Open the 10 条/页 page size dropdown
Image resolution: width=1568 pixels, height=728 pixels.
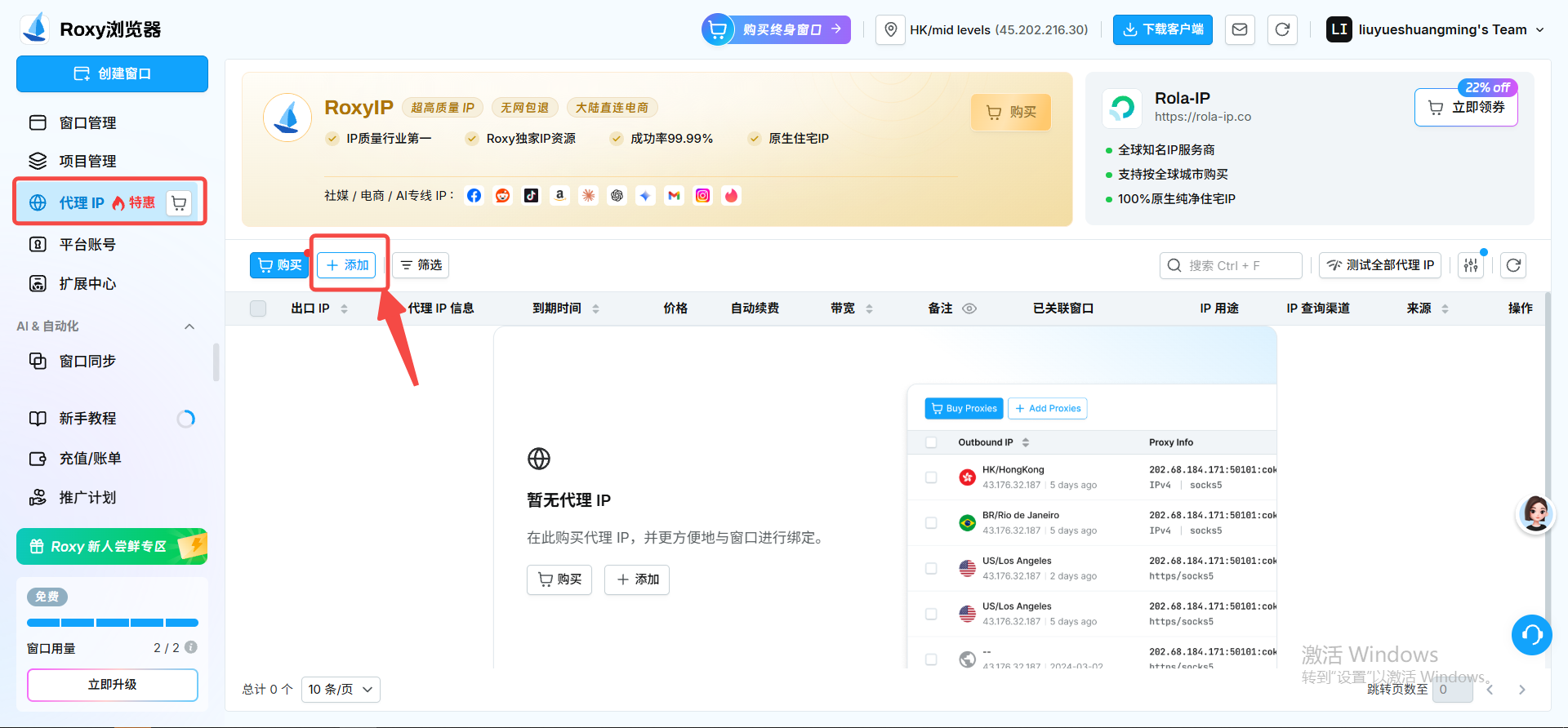point(341,690)
